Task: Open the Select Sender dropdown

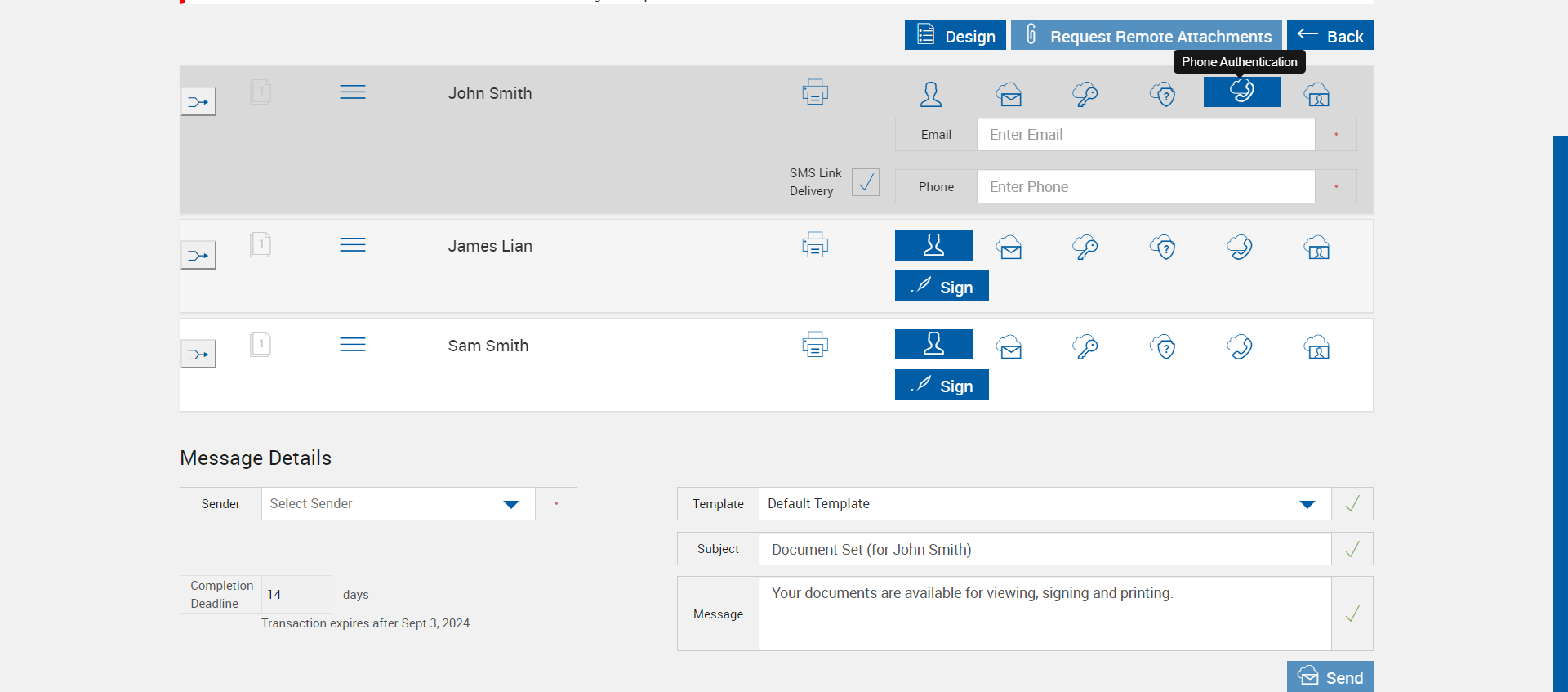Action: click(398, 504)
